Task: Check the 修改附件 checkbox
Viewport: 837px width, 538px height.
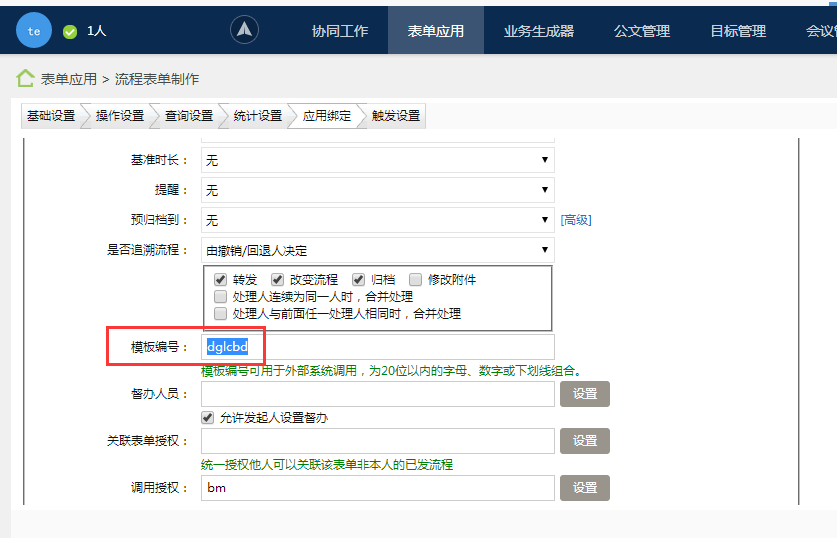Action: (x=415, y=279)
